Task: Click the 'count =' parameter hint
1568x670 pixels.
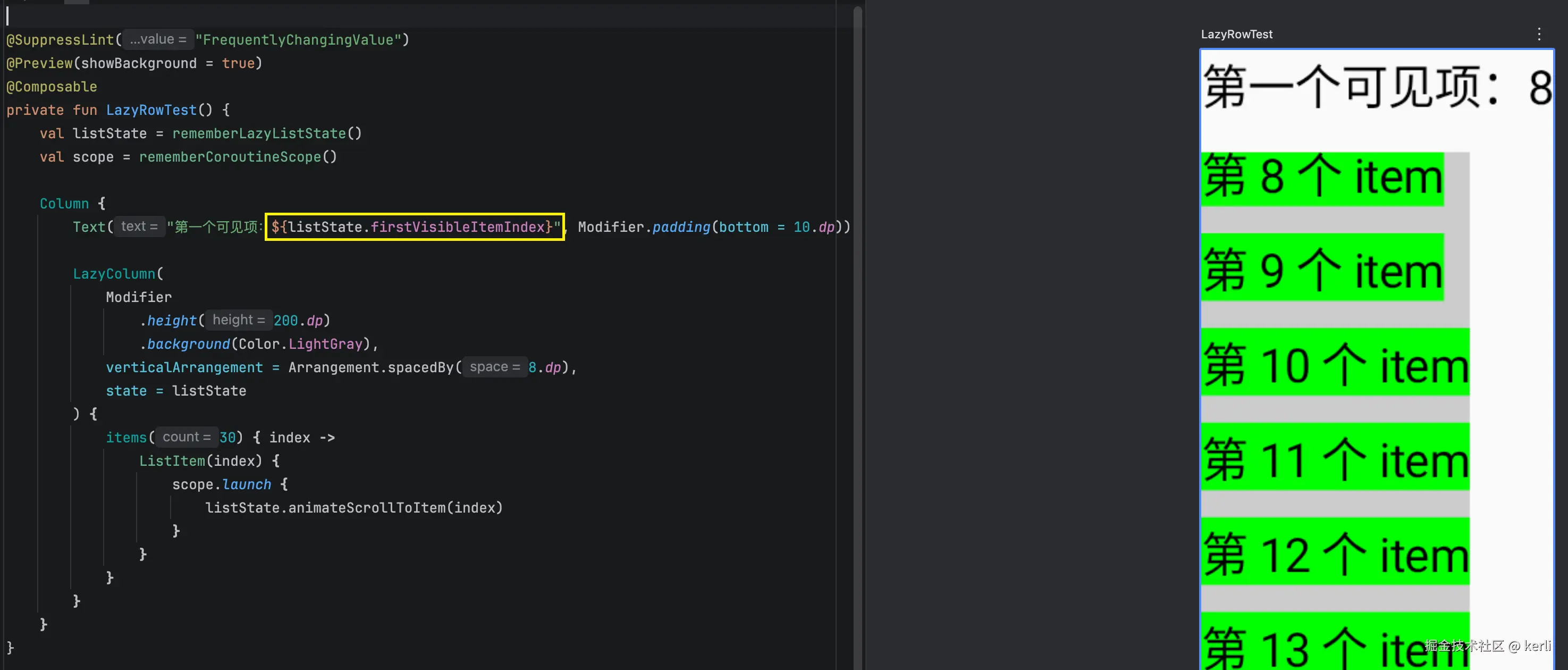Action: tap(186, 437)
